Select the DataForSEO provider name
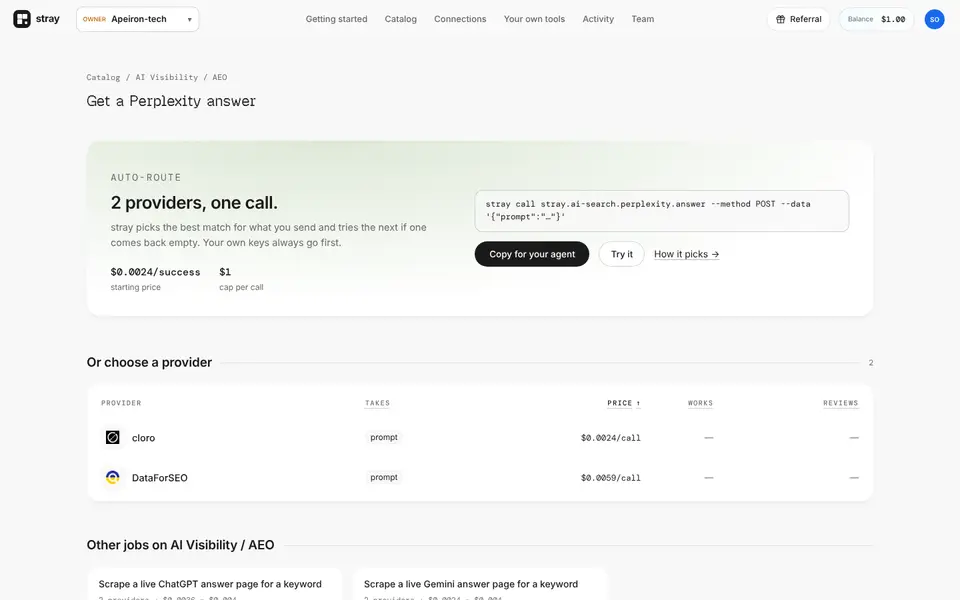 pos(160,478)
